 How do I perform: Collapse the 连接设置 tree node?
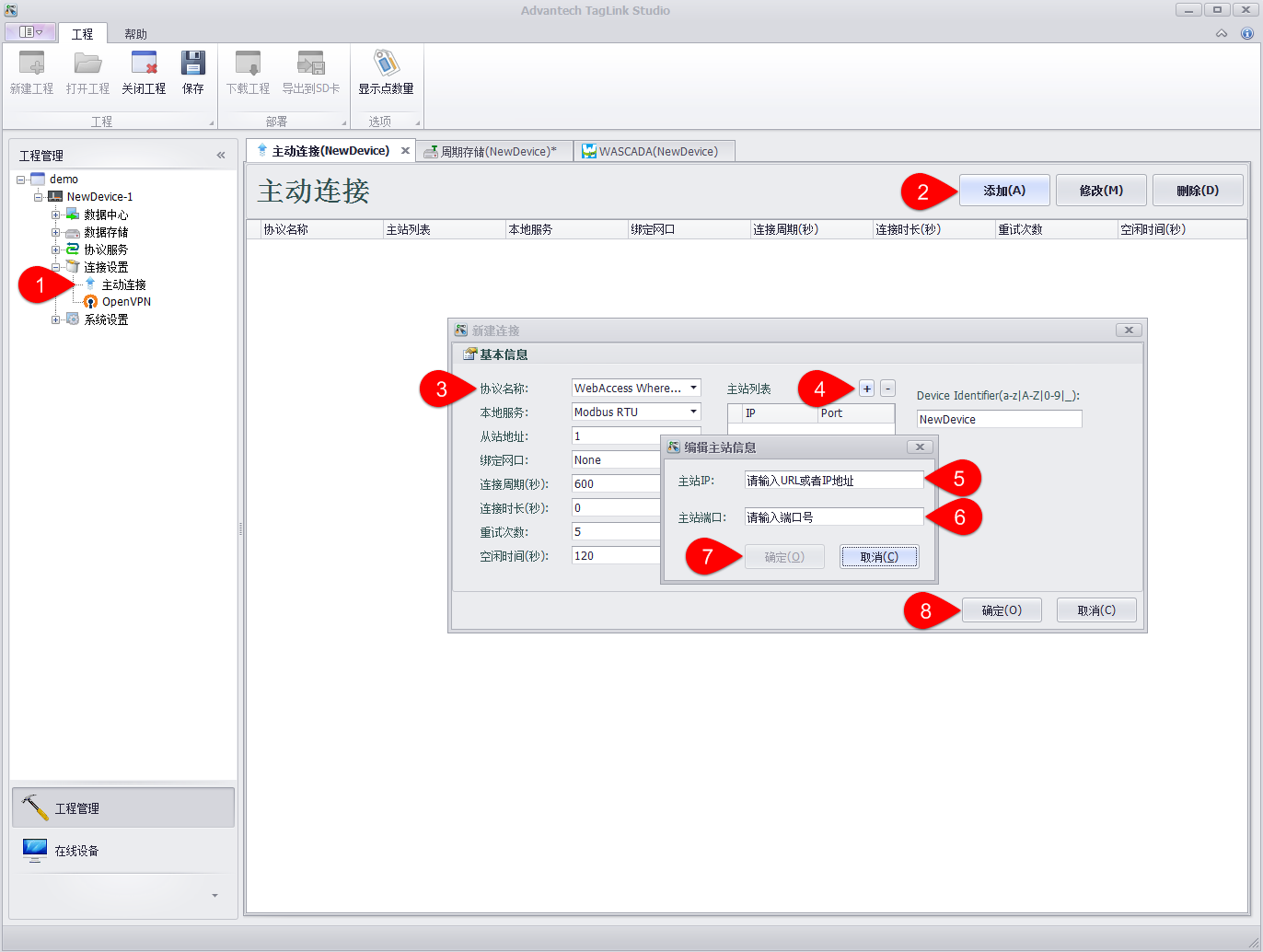[x=56, y=267]
